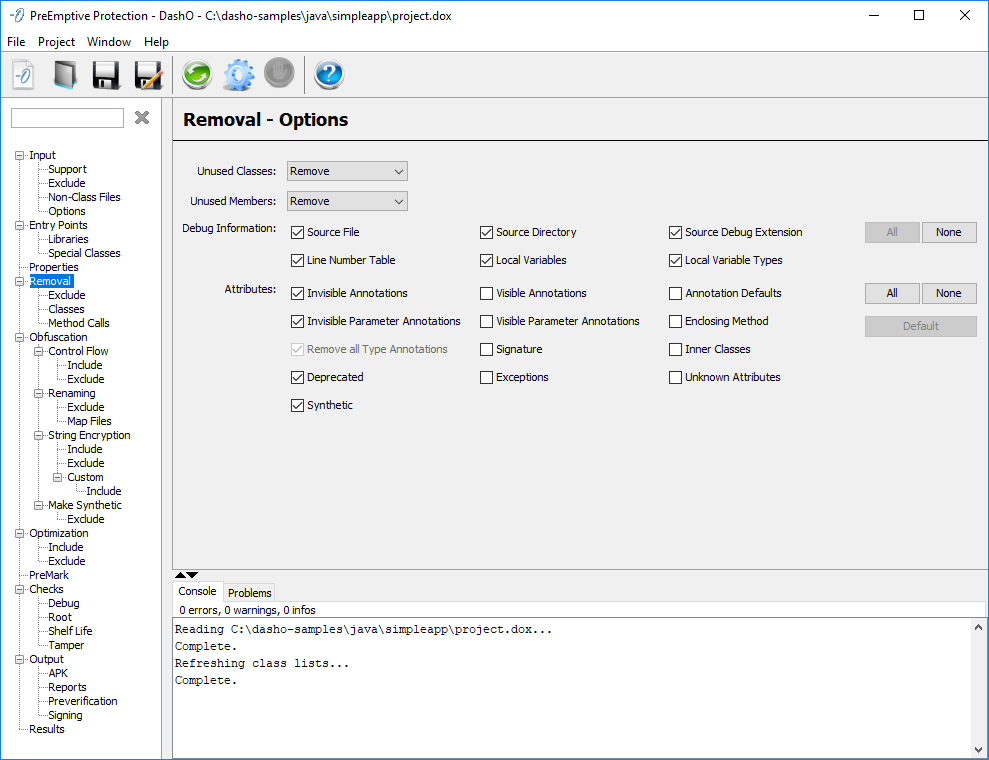Click the blue gear Build project icon
989x760 pixels.
pos(238,75)
